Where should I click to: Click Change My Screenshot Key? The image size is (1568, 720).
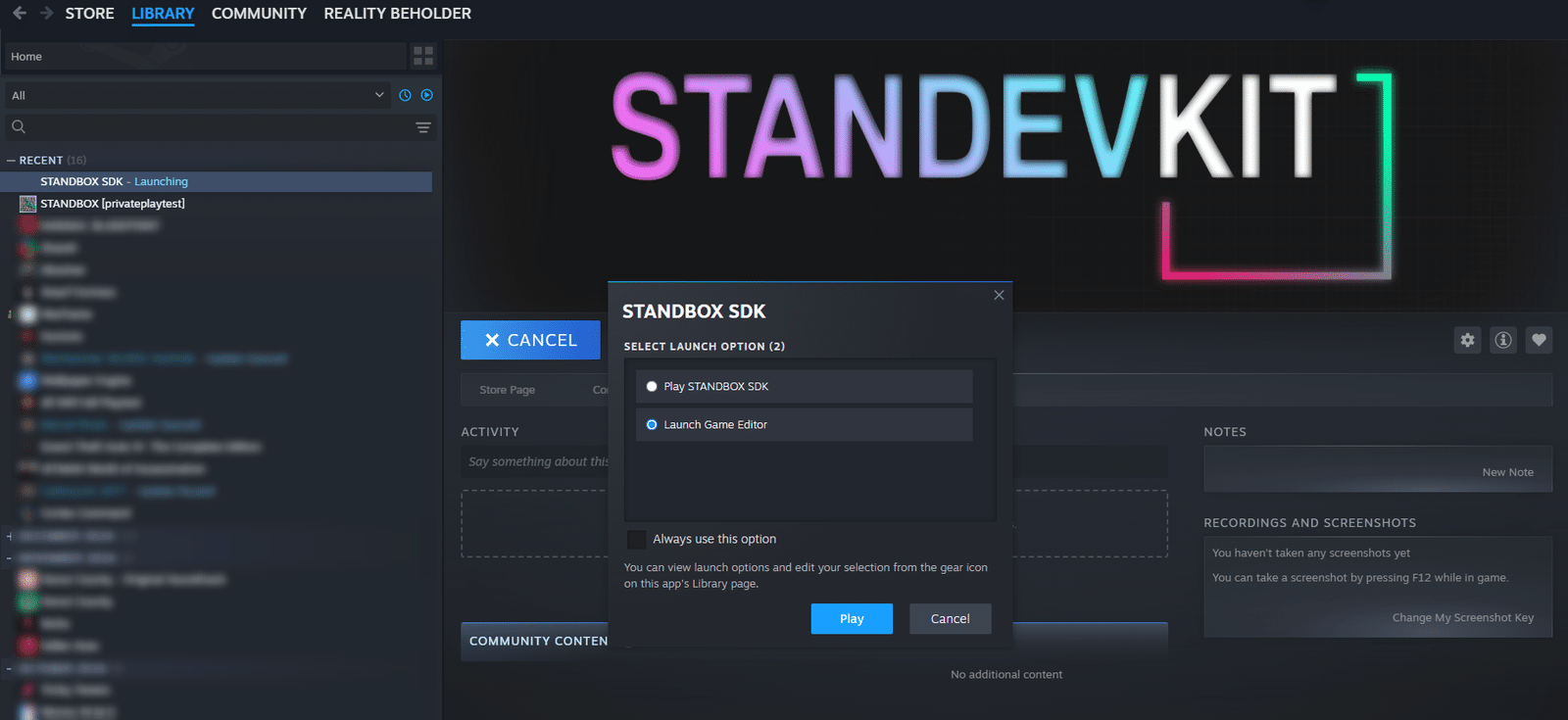[1462, 618]
